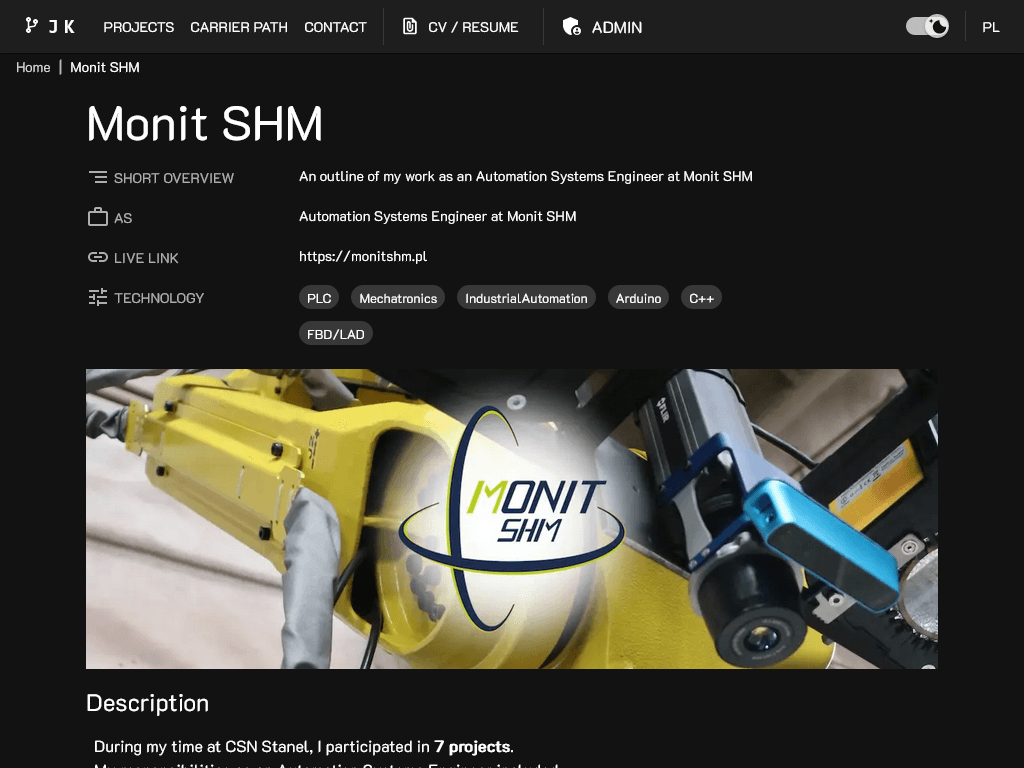This screenshot has height=768, width=1024.
Task: Click the Monit SHM banner image
Action: tap(511, 519)
